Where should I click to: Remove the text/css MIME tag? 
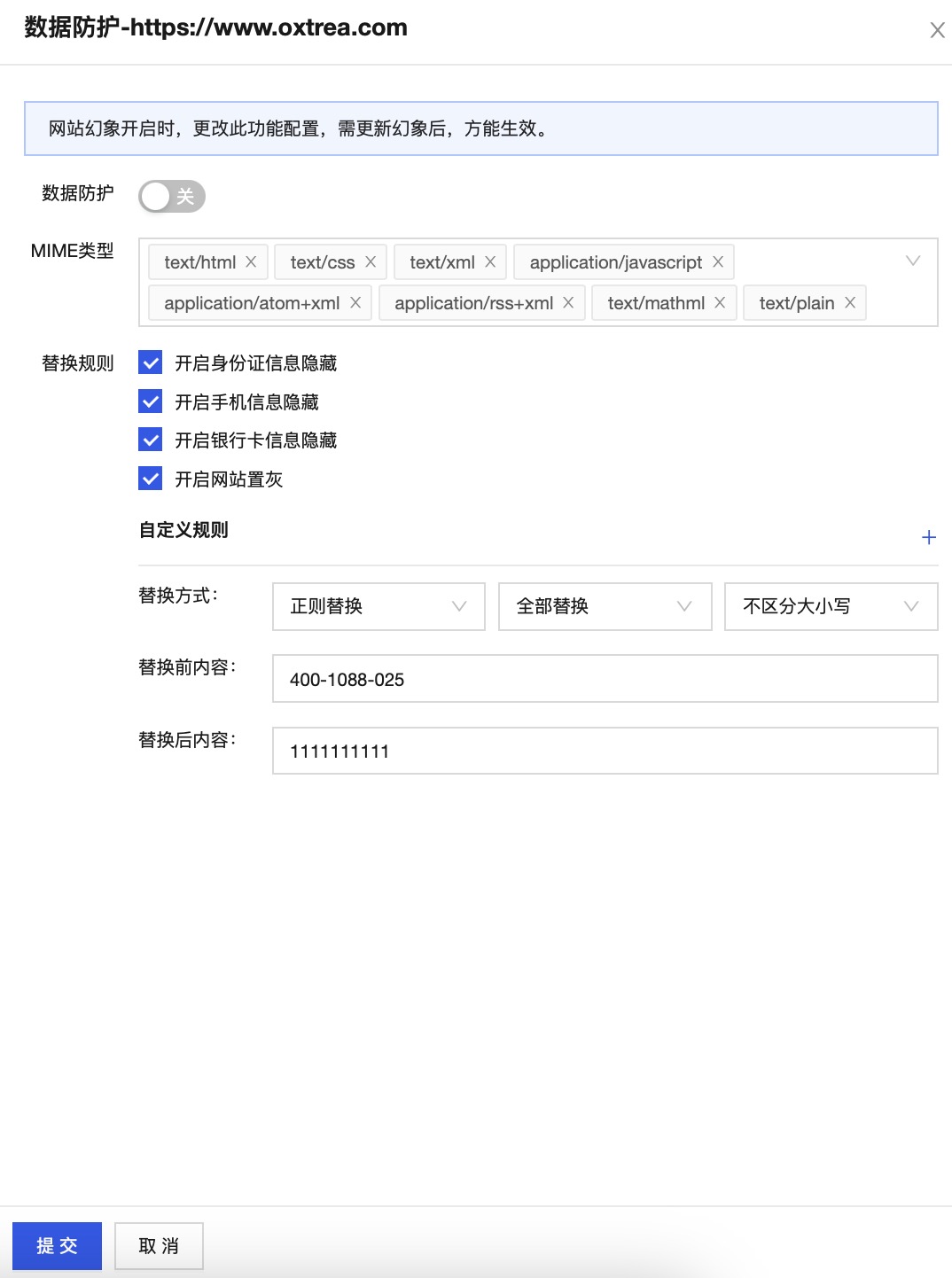pos(371,262)
